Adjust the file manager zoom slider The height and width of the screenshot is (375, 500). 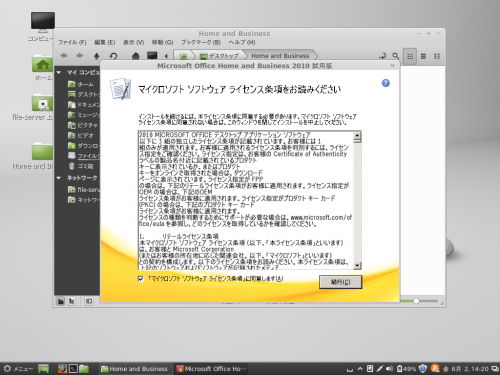point(416,301)
